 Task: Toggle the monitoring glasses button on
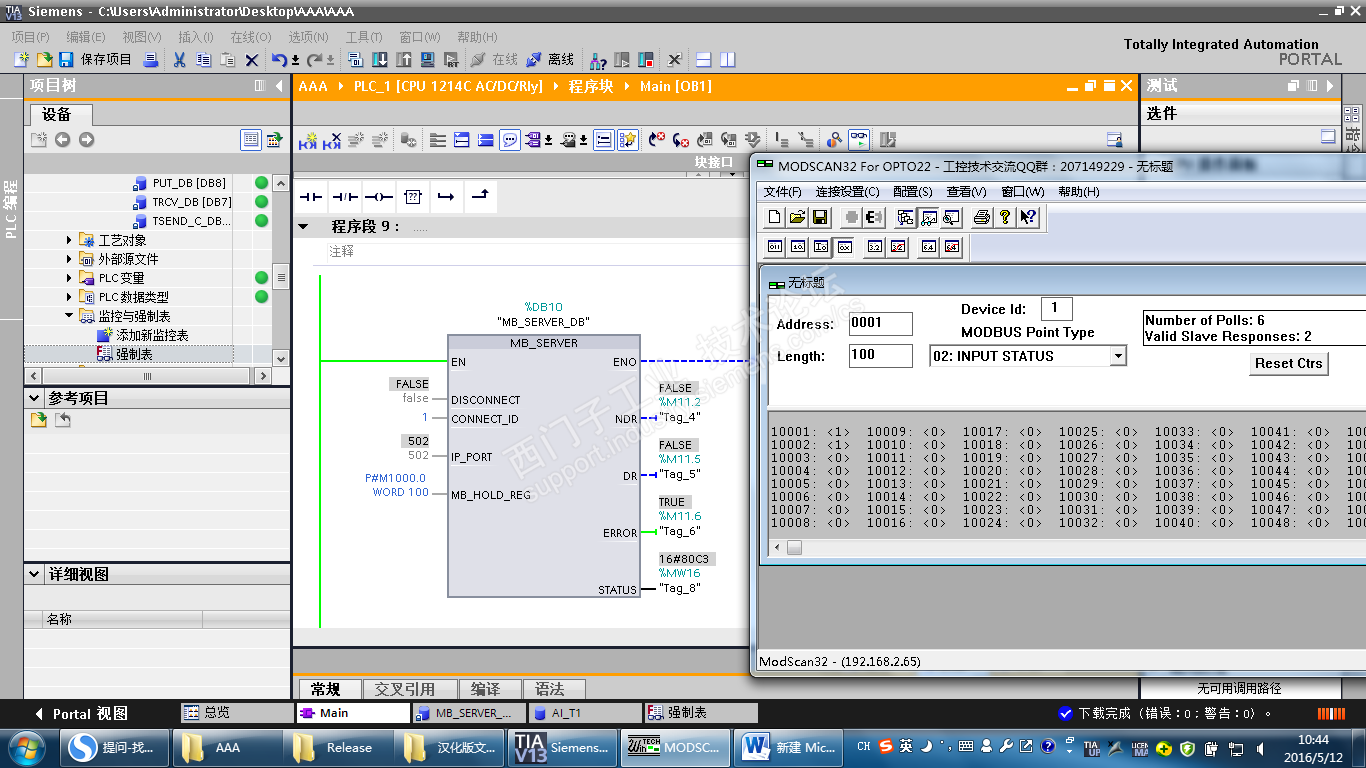tap(858, 140)
